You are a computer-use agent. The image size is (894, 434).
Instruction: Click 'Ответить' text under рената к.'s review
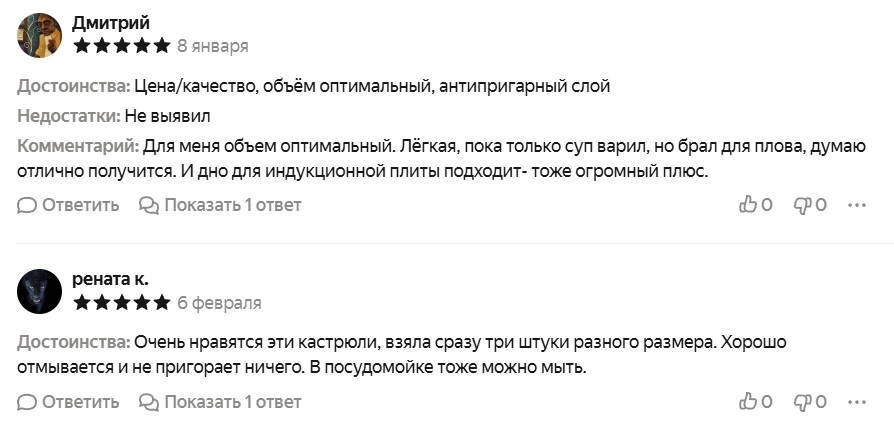point(81,402)
